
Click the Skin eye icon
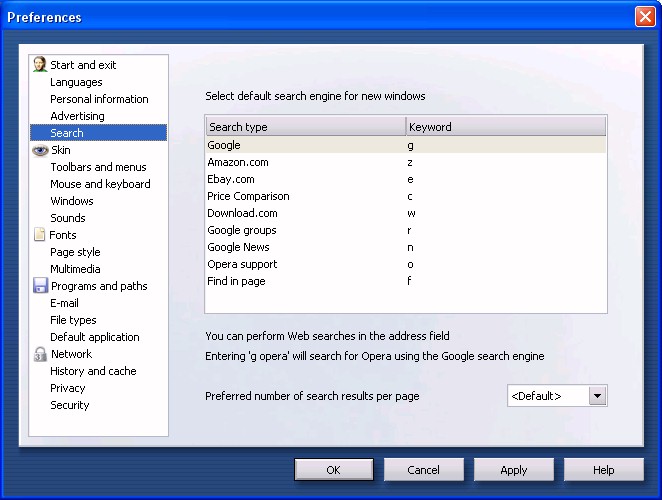point(40,150)
